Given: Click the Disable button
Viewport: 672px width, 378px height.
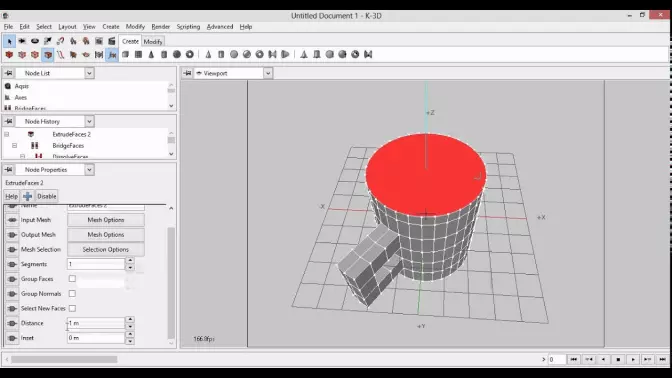Looking at the screenshot, I should point(47,196).
